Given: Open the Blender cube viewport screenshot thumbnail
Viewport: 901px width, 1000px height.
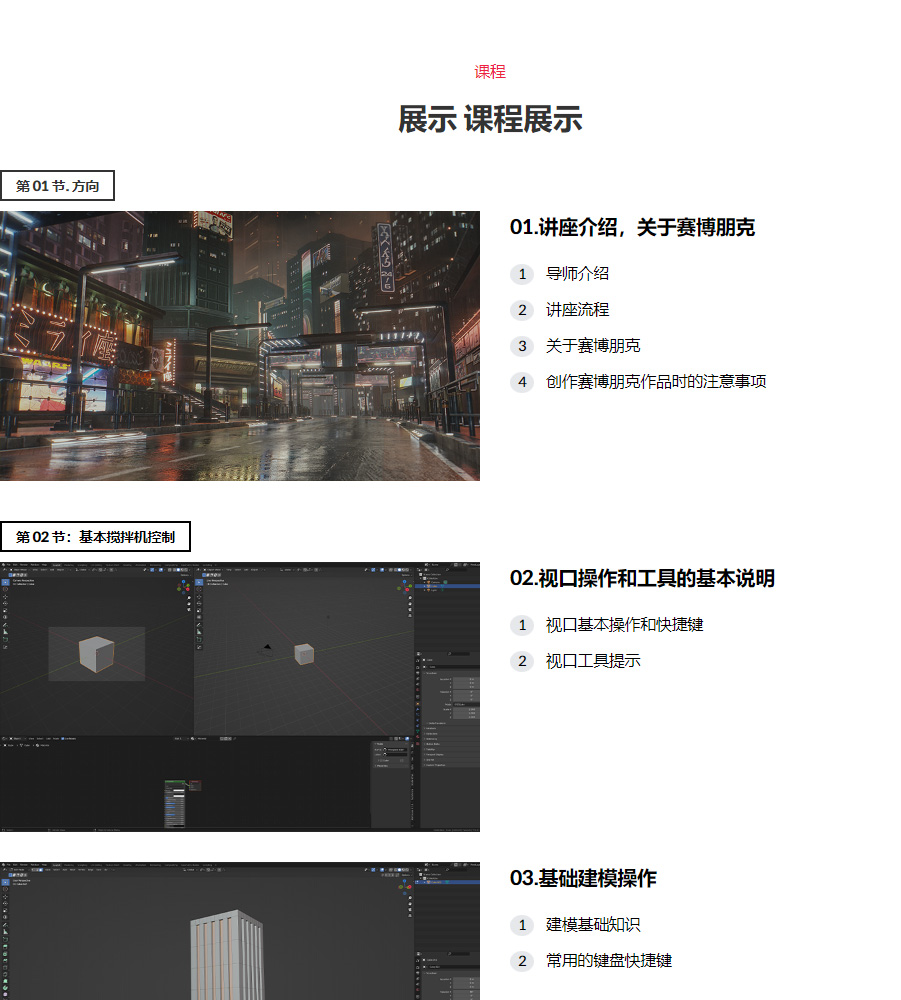Looking at the screenshot, I should pos(240,697).
